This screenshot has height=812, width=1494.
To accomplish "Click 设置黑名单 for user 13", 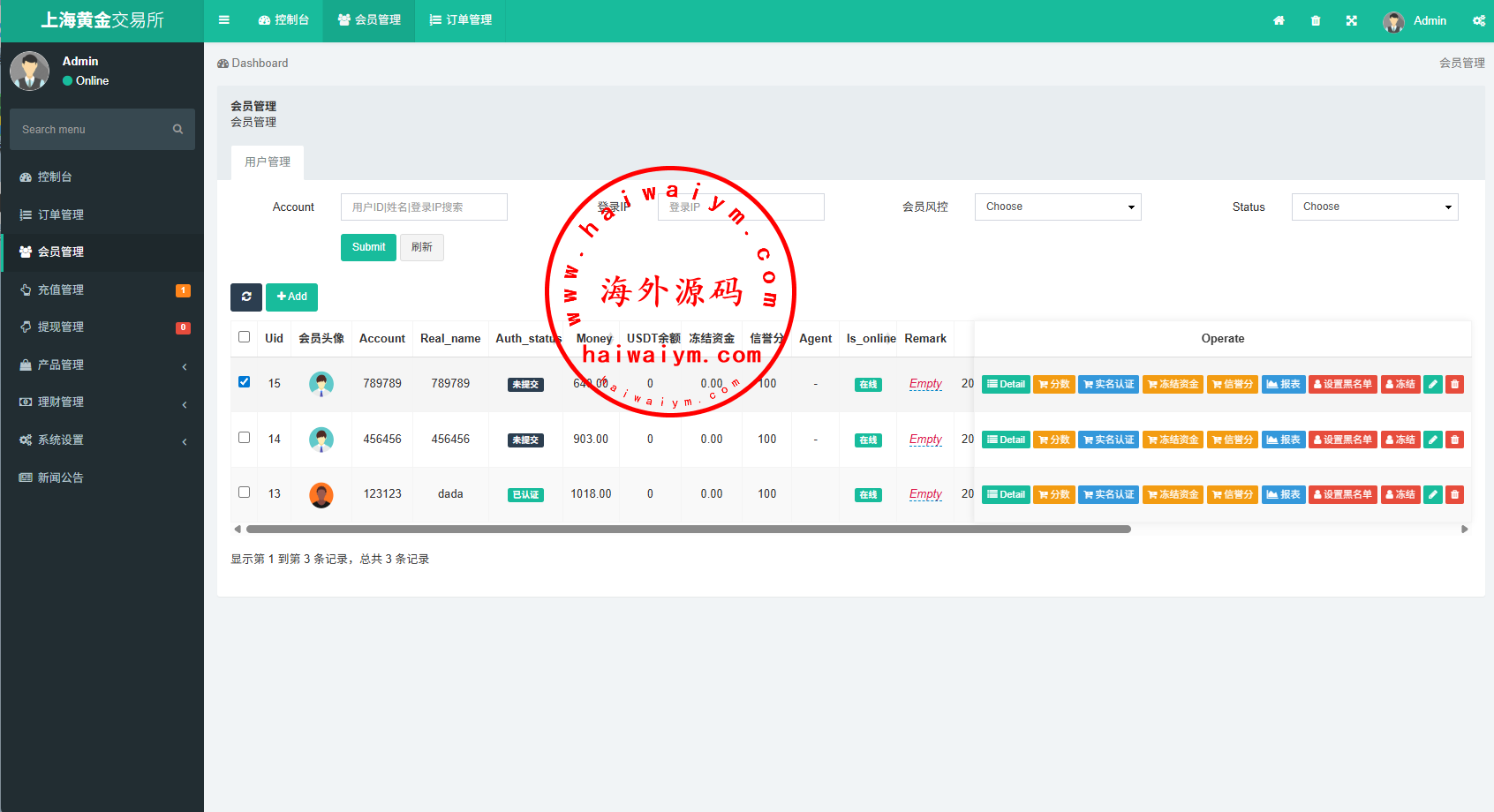I will coord(1342,494).
